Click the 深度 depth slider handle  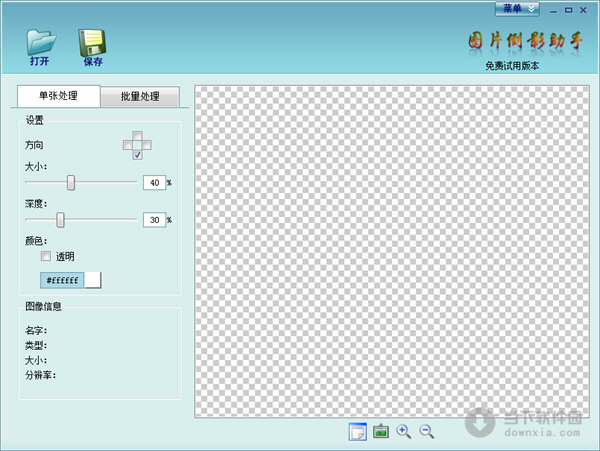tap(60, 220)
